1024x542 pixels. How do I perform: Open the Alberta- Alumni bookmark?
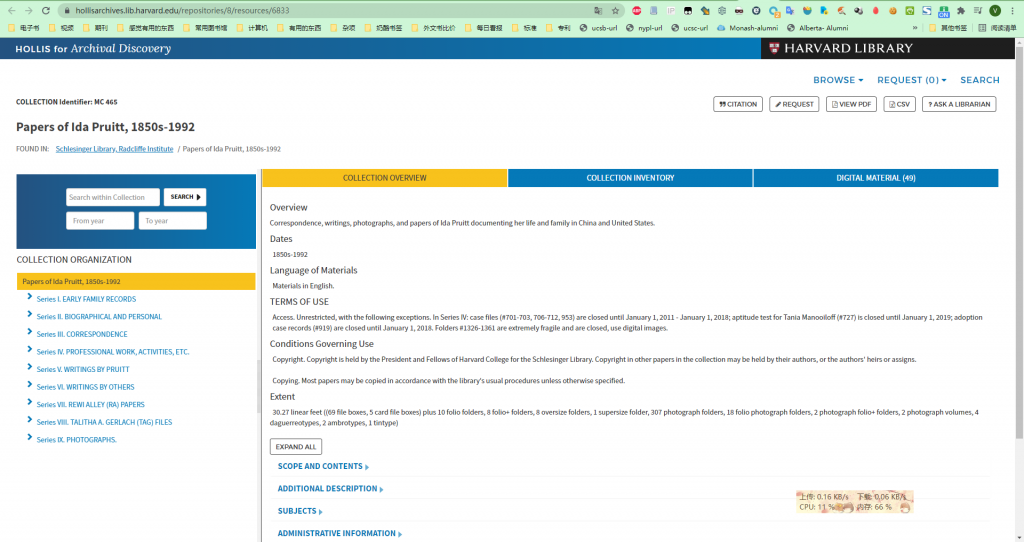[818, 28]
